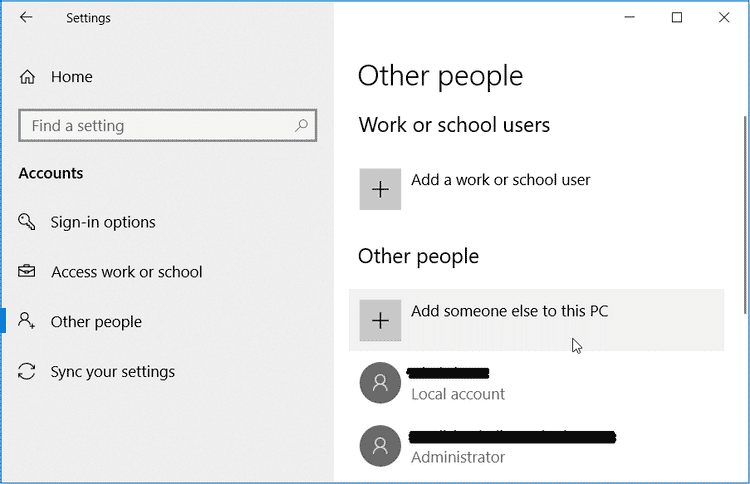
Task: Select the Local account user avatar
Action: point(380,383)
